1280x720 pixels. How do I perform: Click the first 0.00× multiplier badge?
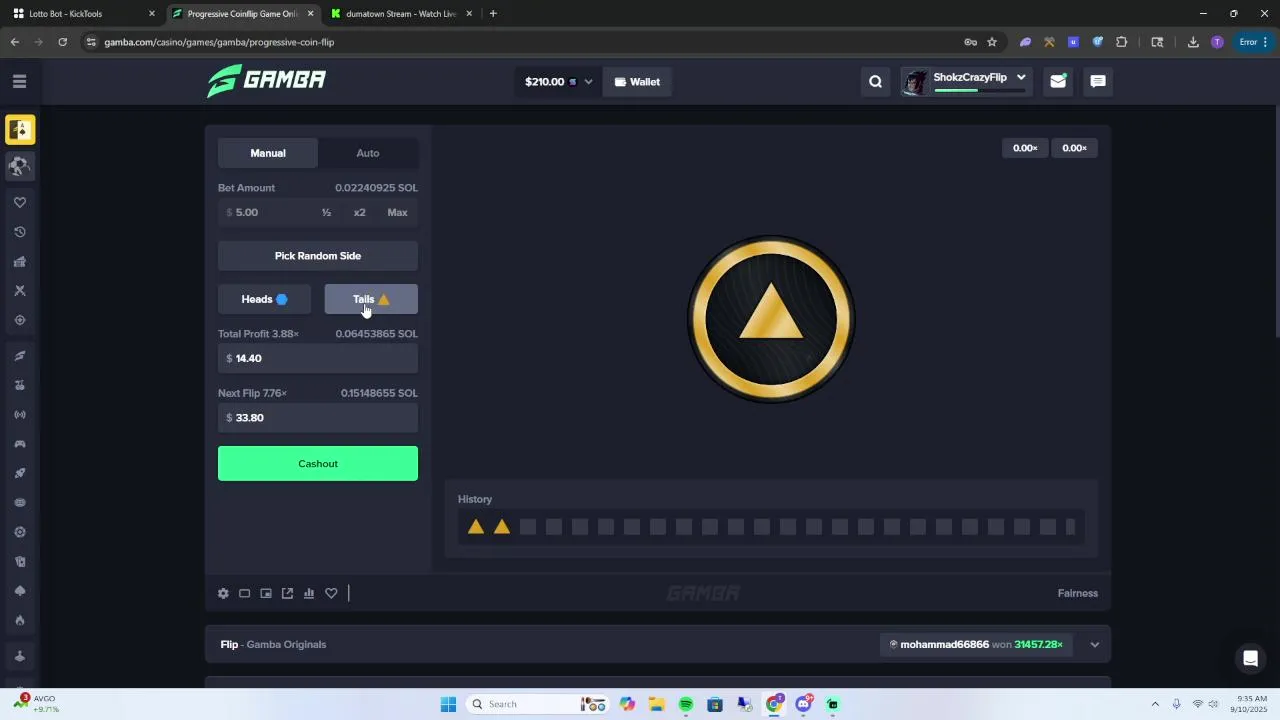(x=1025, y=148)
